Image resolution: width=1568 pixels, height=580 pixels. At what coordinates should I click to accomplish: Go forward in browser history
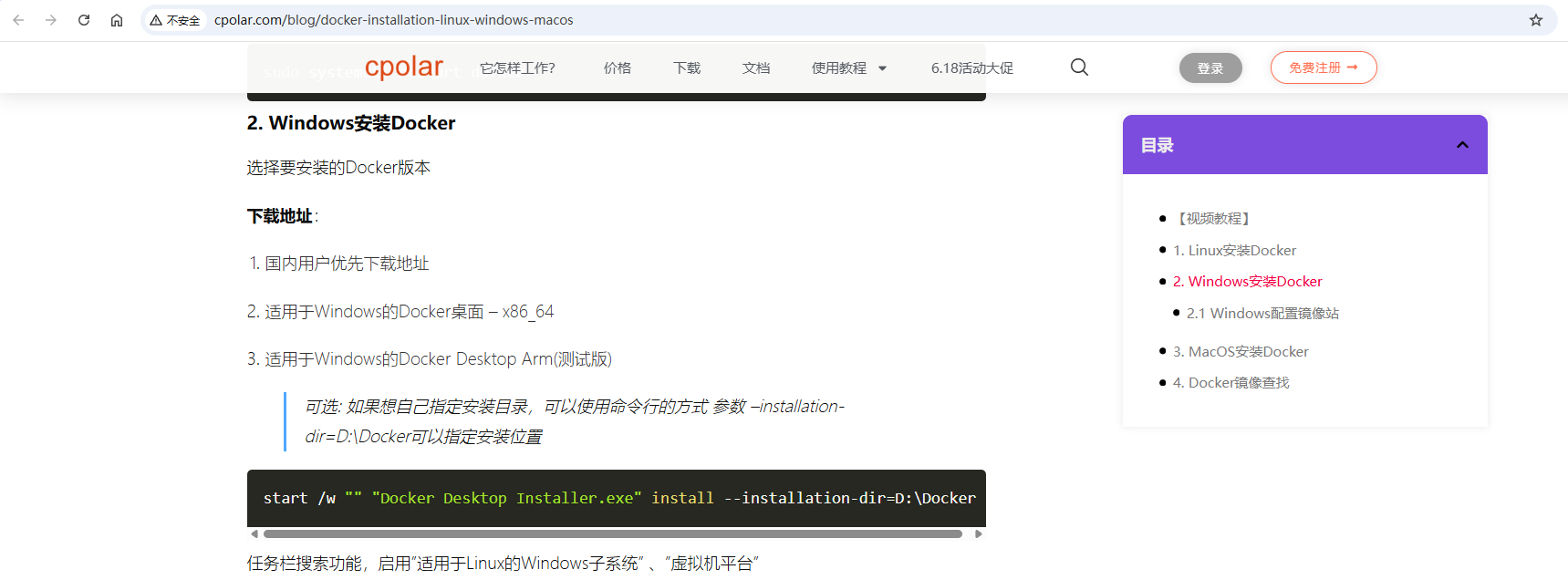51,20
